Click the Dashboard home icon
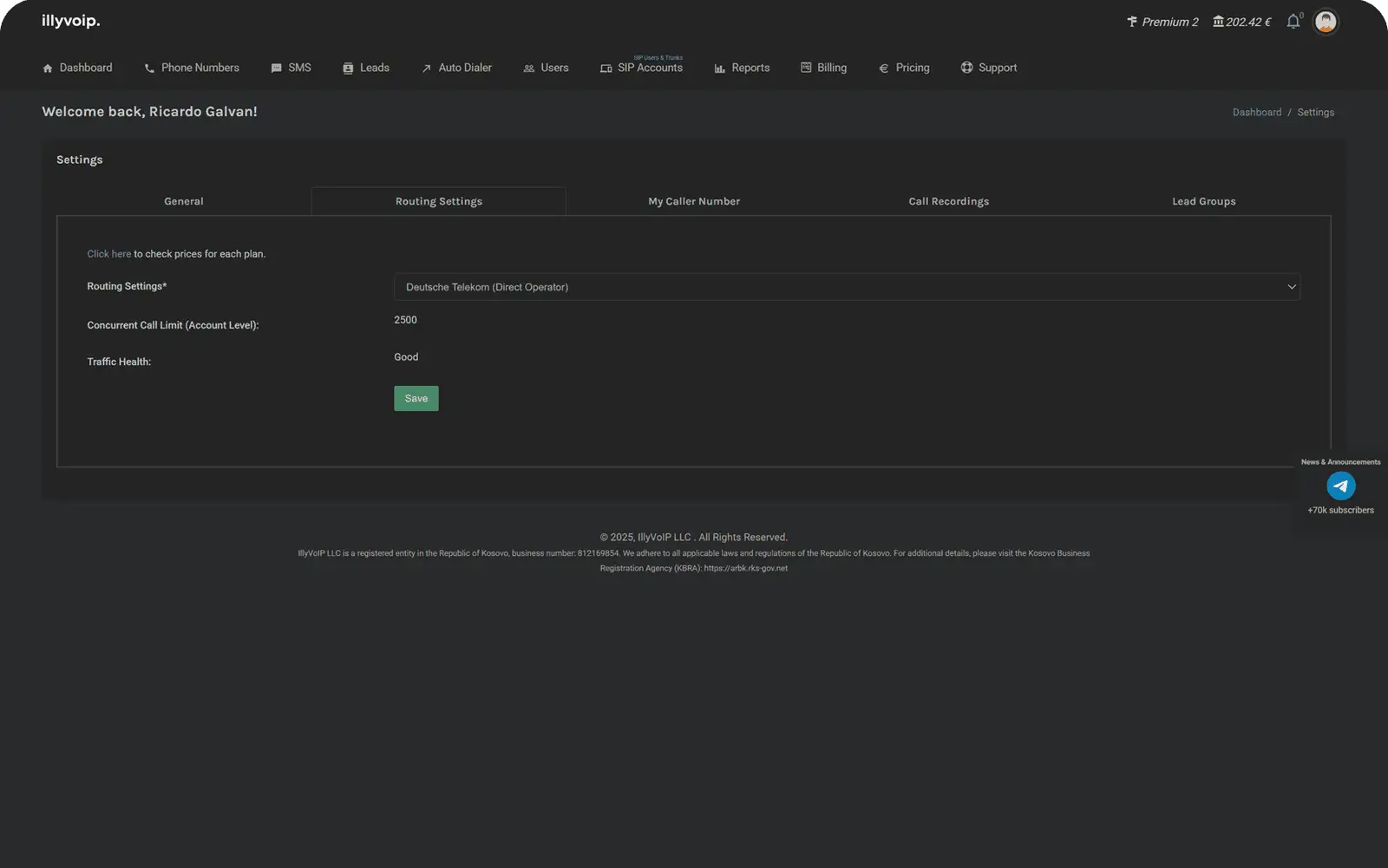 point(48,69)
